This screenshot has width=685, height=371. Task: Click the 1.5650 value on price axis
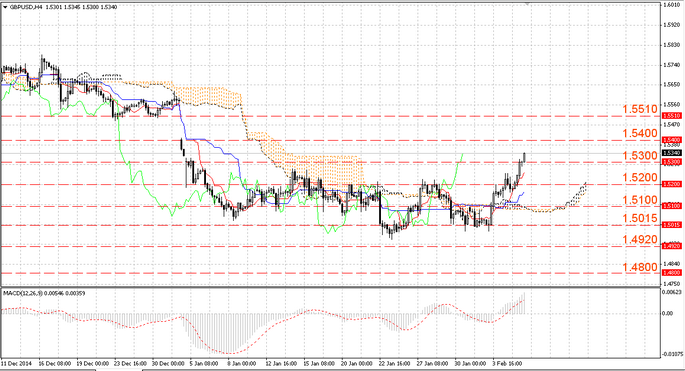pos(671,85)
